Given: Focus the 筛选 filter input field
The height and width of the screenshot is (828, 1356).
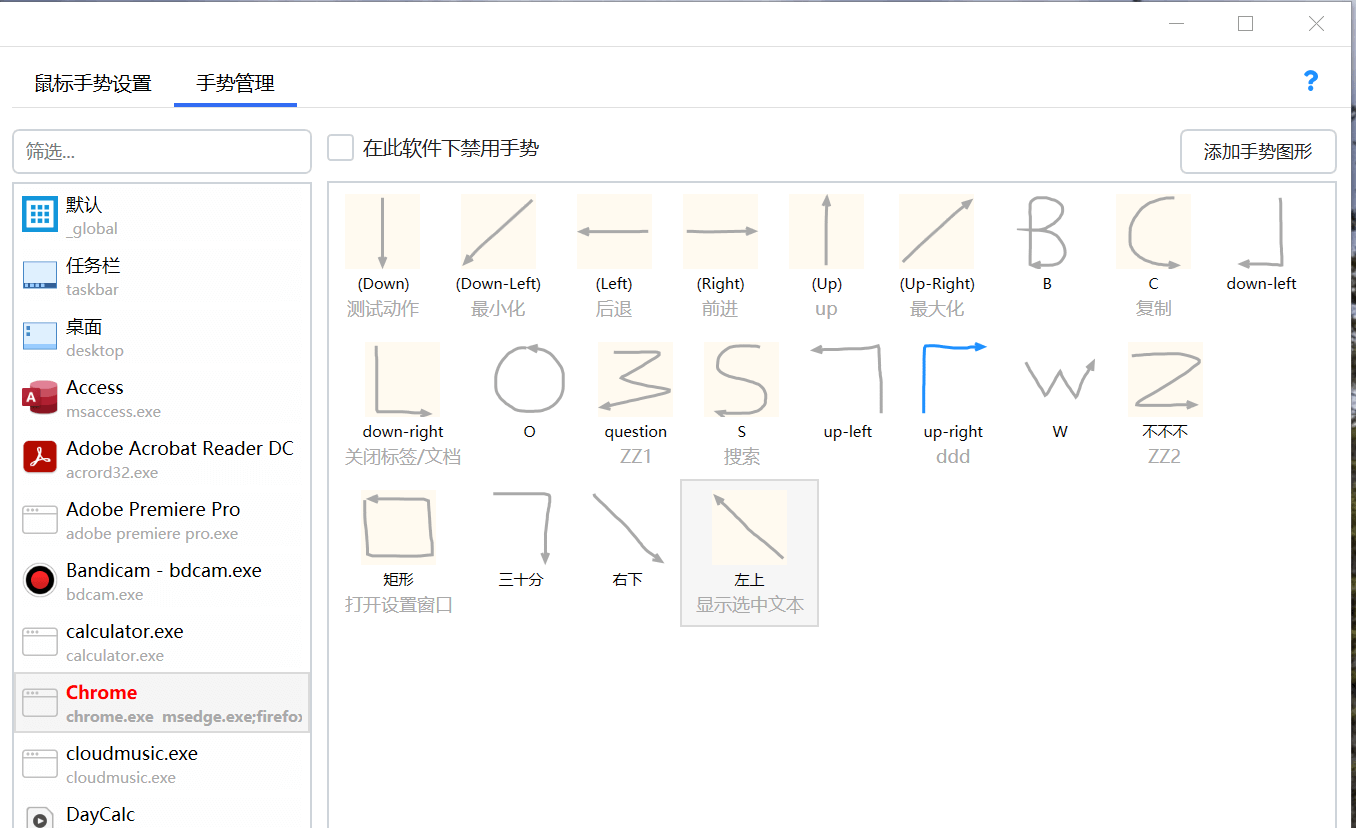Looking at the screenshot, I should (162, 152).
